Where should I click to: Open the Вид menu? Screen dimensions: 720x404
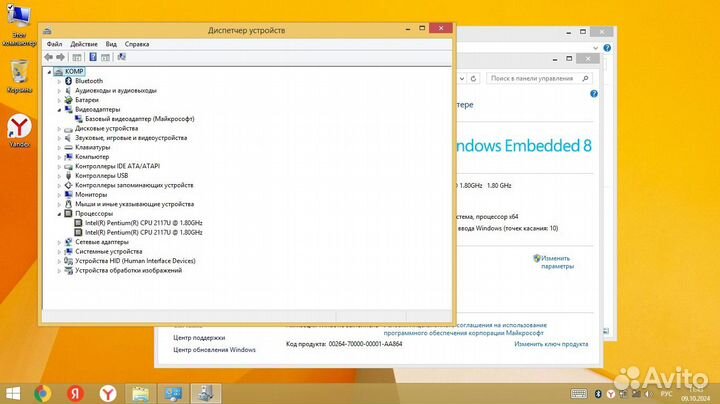[x=111, y=44]
